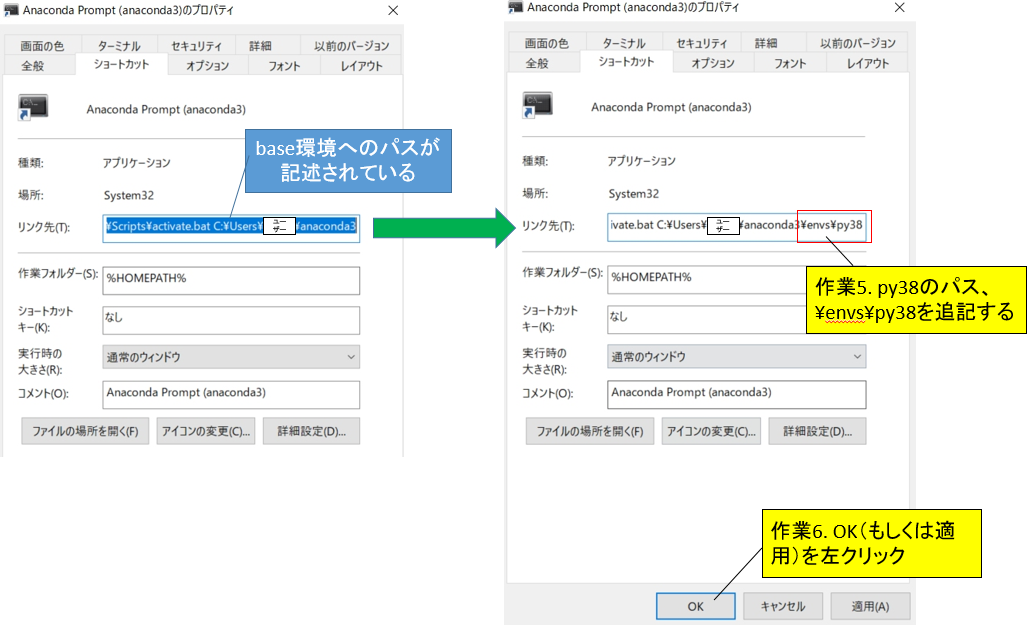Click アプリケーション type text in right dialog

pos(641,161)
